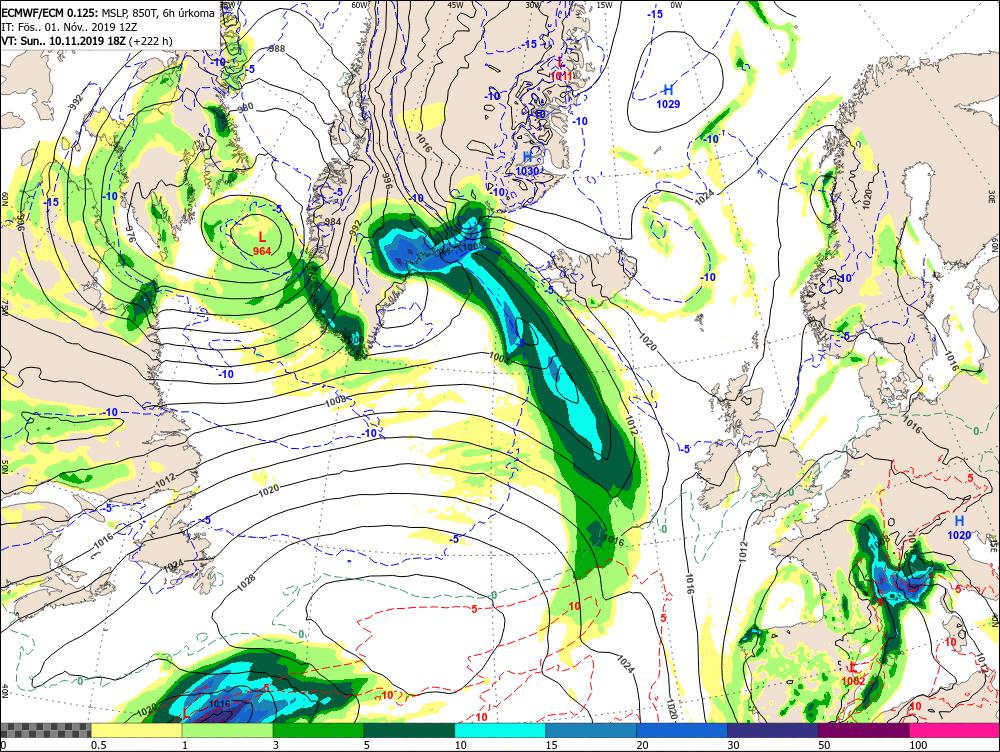Click the '50N' latitude label

[4, 465]
